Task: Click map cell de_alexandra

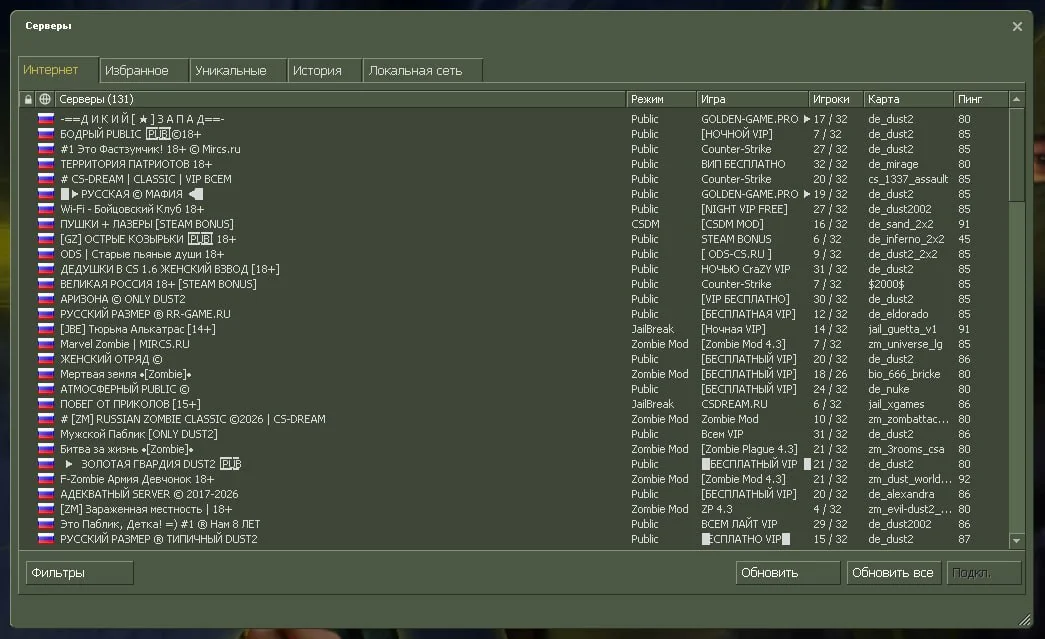Action: (901, 494)
